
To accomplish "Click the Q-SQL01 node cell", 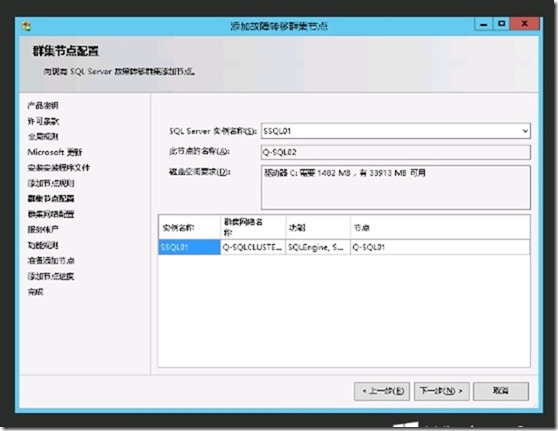I will tap(440, 247).
